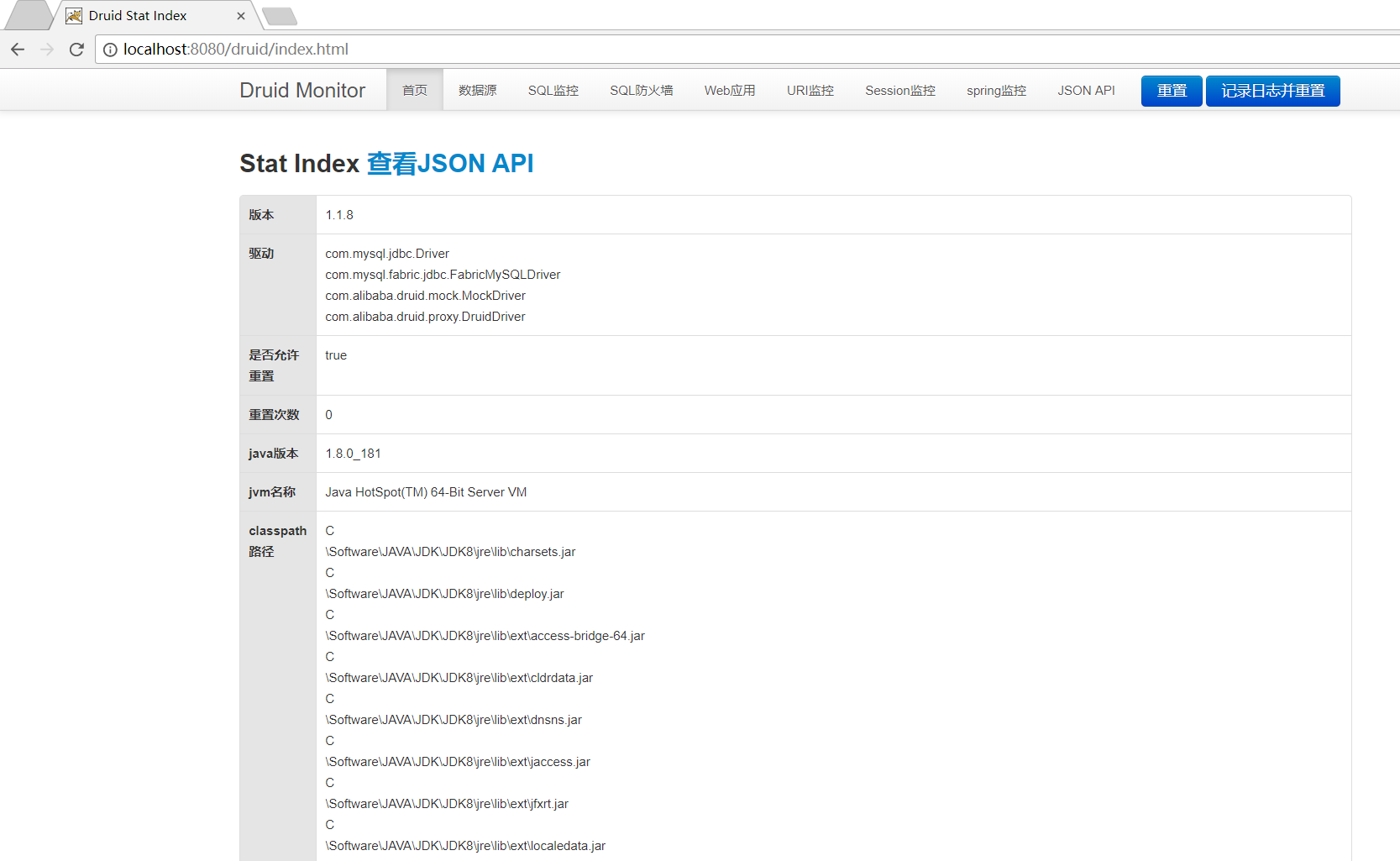Click the java版本 row label
The image size is (1400, 861).
click(273, 454)
